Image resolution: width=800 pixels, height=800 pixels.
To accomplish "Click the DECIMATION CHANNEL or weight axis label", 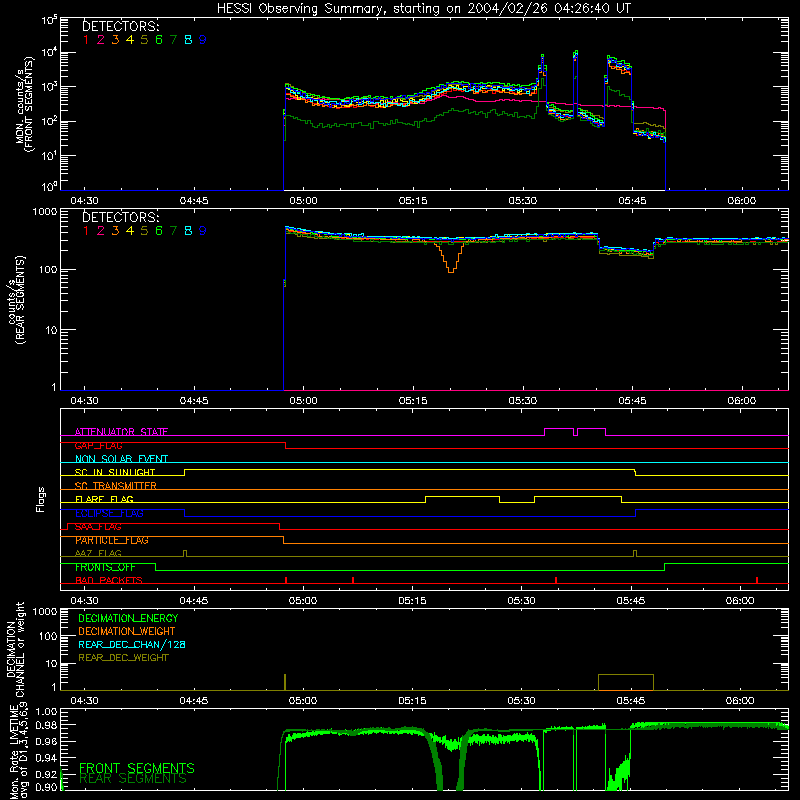I will click(x=15, y=649).
